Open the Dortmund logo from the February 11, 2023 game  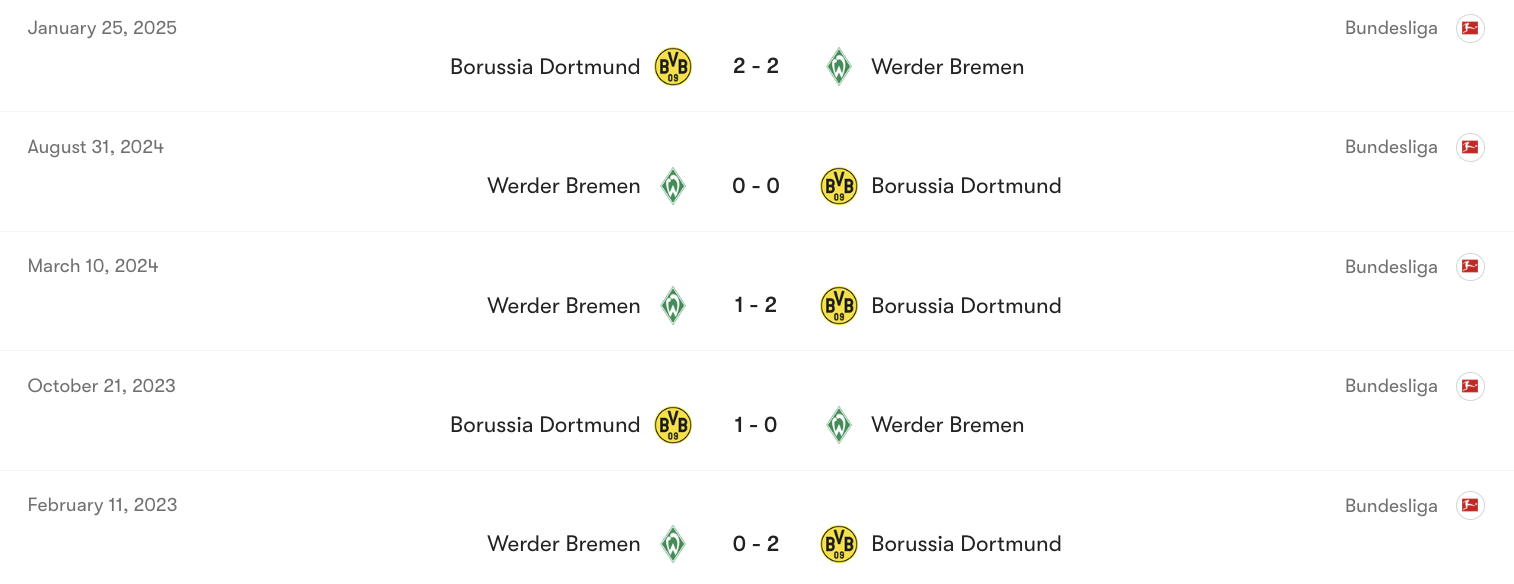(839, 544)
